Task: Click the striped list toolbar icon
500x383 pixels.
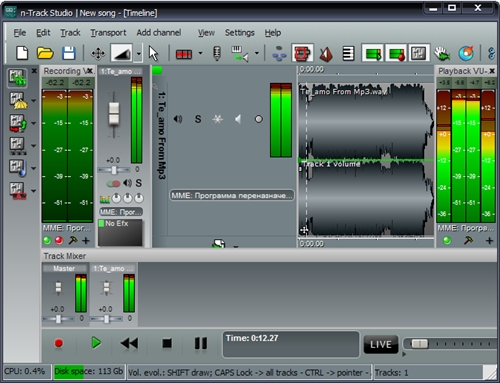Action: pyautogui.click(x=348, y=53)
